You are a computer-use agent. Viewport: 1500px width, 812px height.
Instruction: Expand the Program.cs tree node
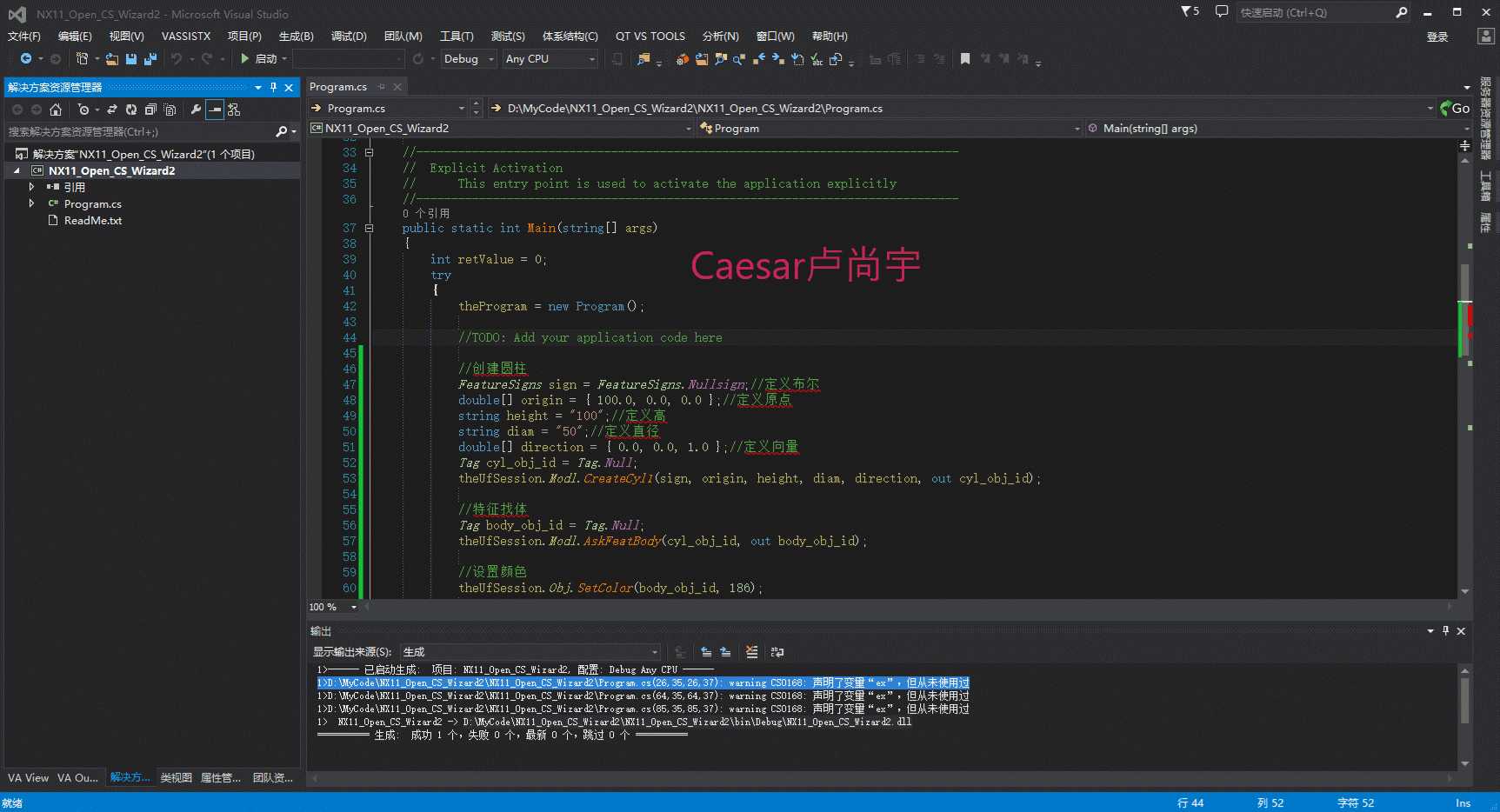pos(32,203)
